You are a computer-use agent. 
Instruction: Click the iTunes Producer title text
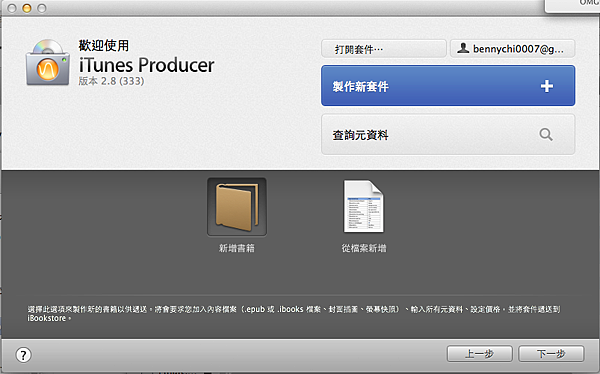(x=147, y=65)
